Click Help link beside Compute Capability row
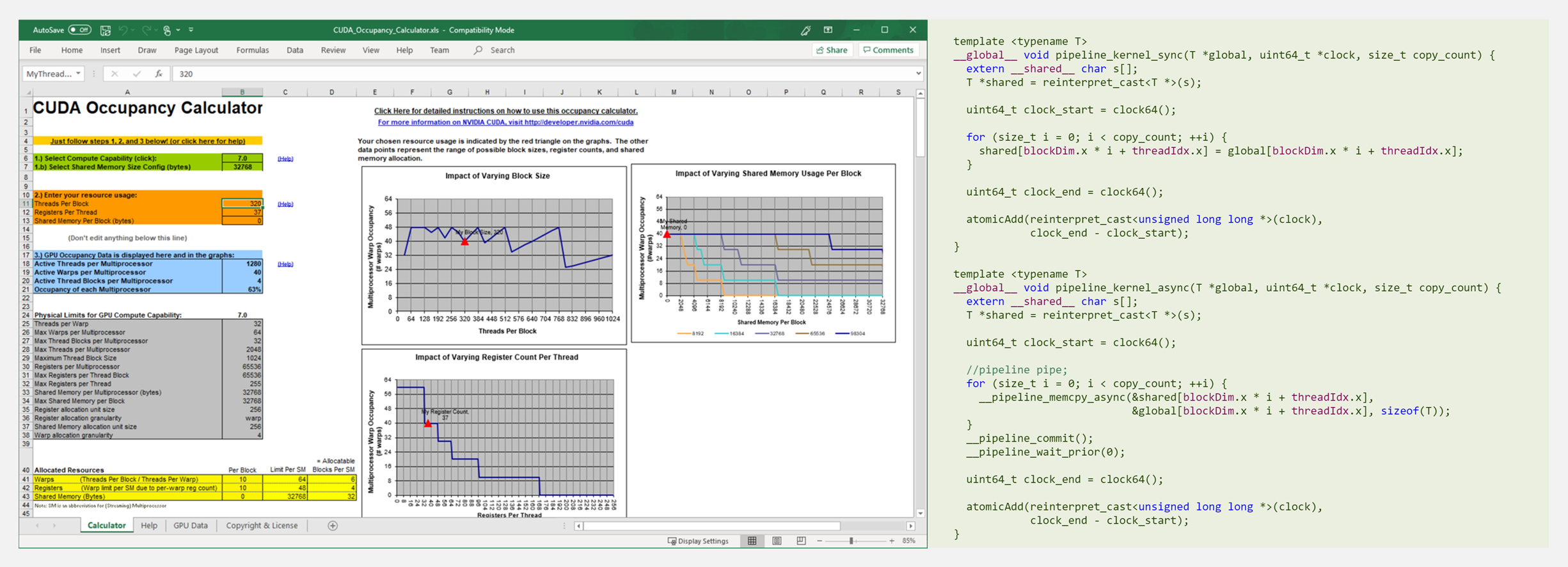Screen dimensions: 1568x567 [x=285, y=159]
